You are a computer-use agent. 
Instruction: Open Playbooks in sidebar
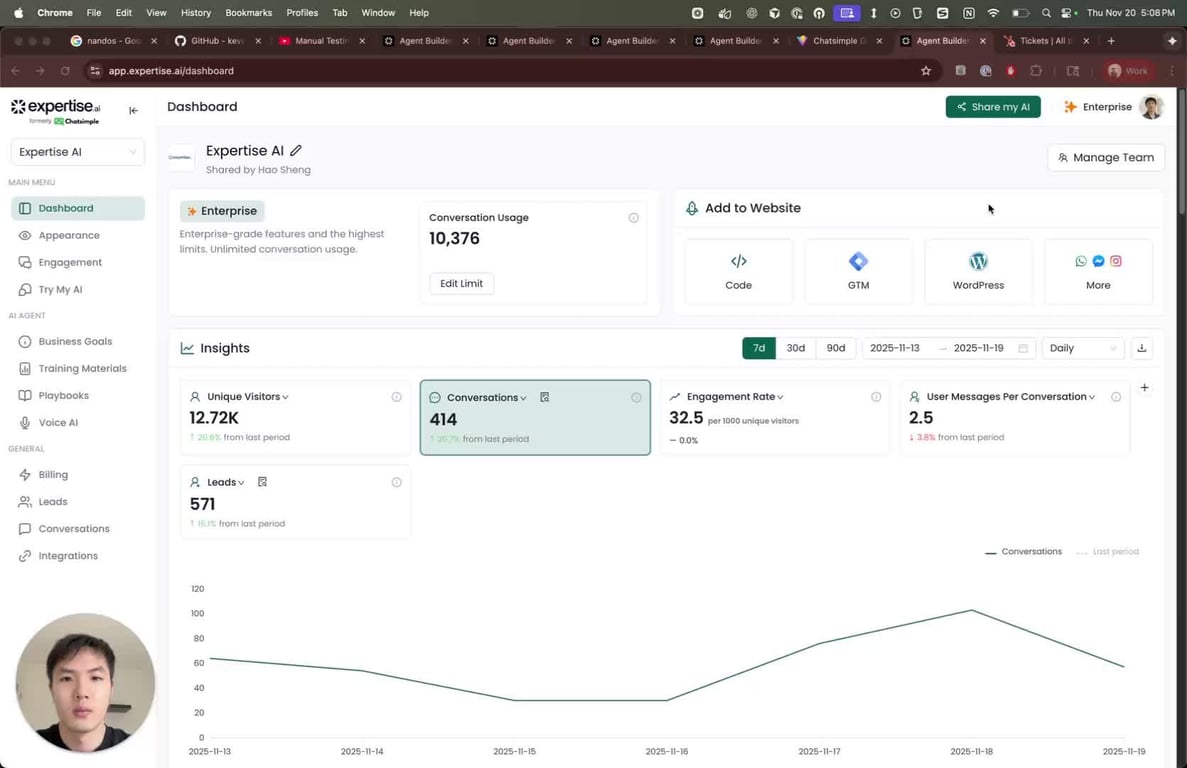77,396
